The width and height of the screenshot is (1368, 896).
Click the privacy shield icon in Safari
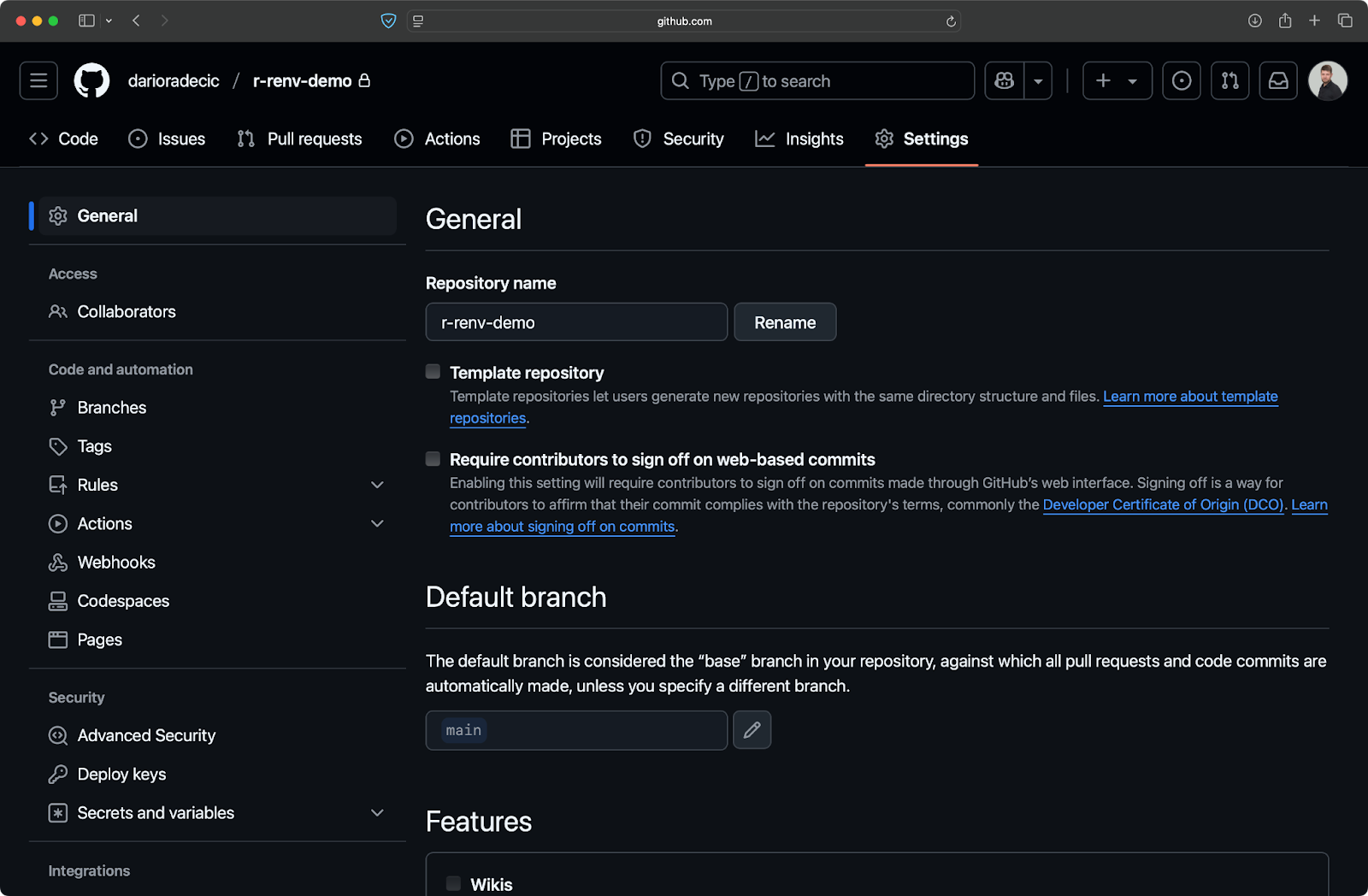click(388, 21)
